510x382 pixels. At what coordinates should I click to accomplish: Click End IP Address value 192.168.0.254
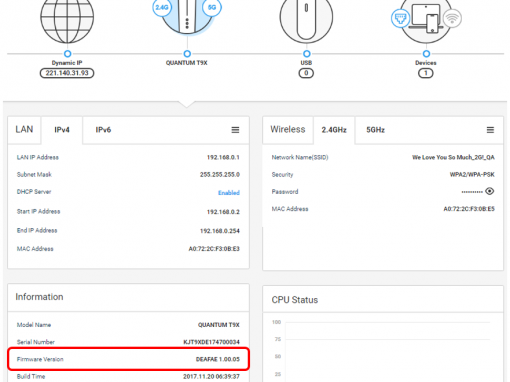tap(220, 231)
